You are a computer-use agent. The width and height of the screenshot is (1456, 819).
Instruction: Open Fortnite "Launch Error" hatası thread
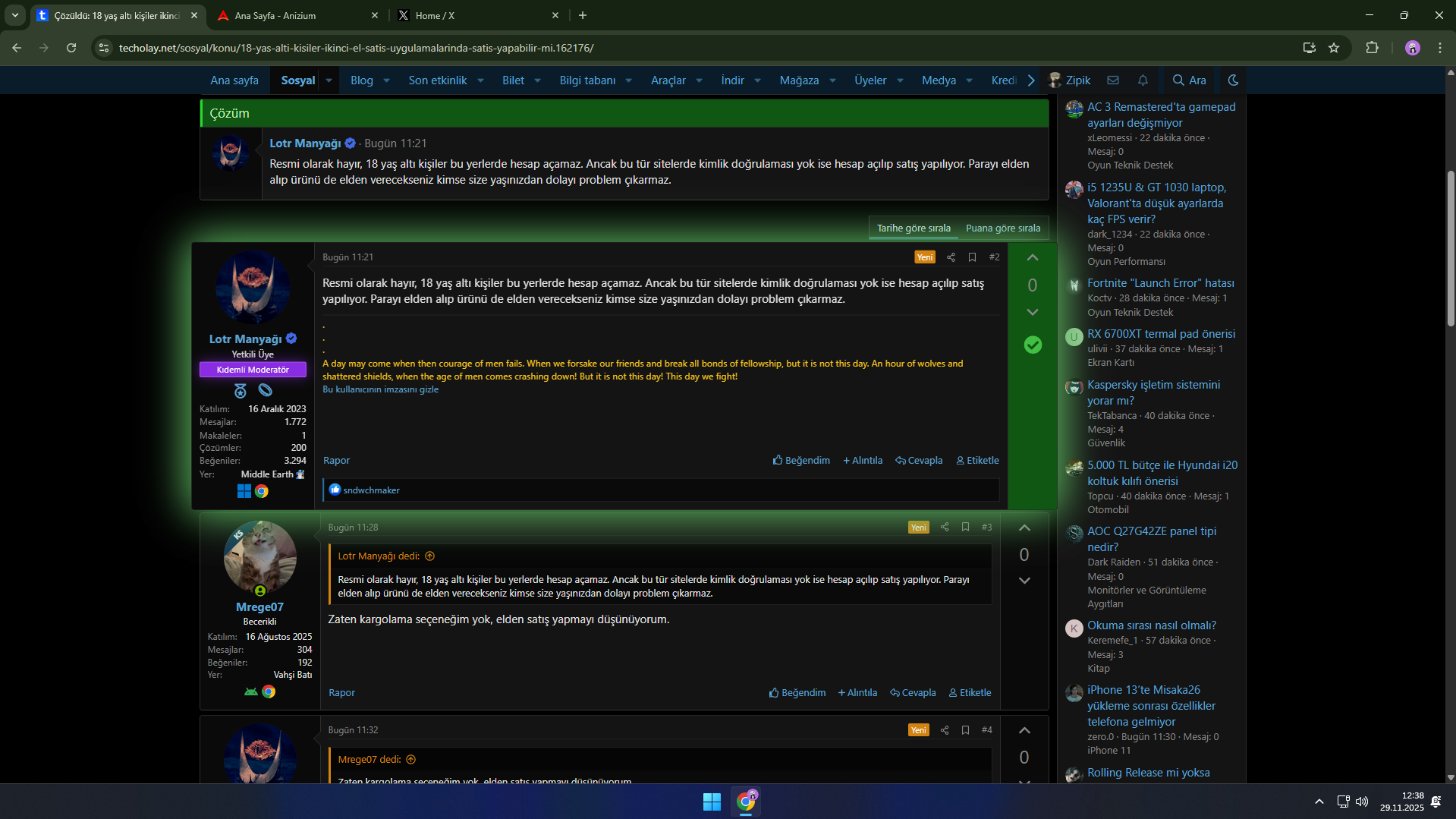pyautogui.click(x=1160, y=283)
